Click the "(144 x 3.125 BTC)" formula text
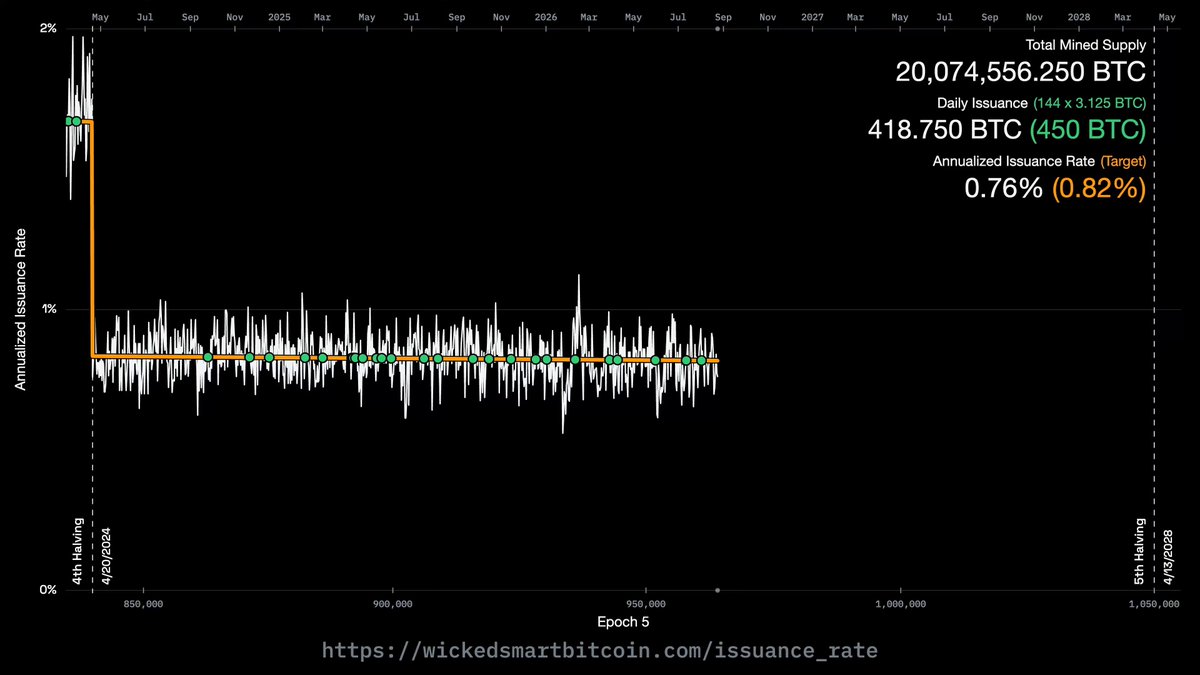Image resolution: width=1200 pixels, height=675 pixels. tap(1089, 103)
